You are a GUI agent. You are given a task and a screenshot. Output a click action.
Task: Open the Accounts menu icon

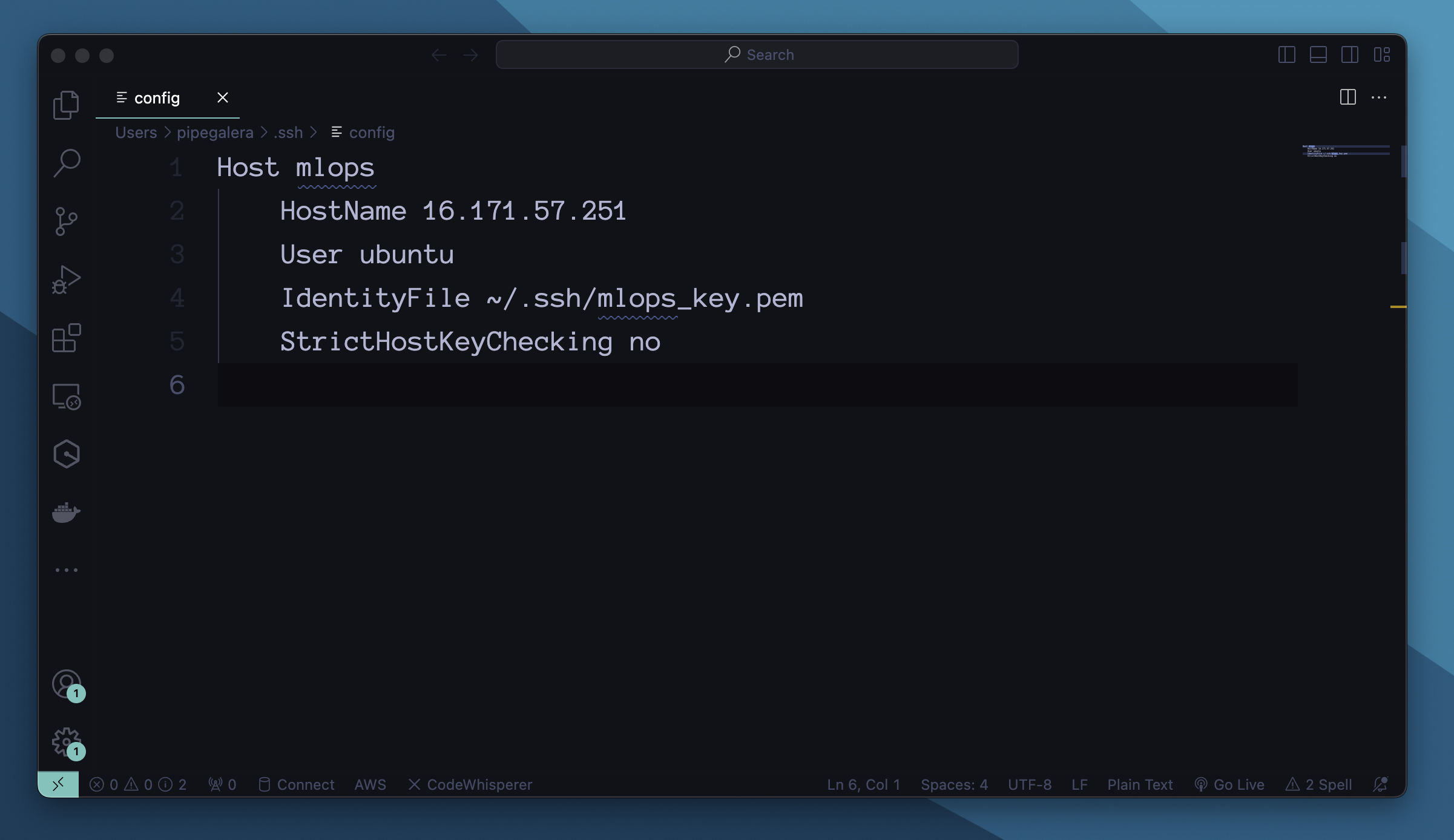67,684
